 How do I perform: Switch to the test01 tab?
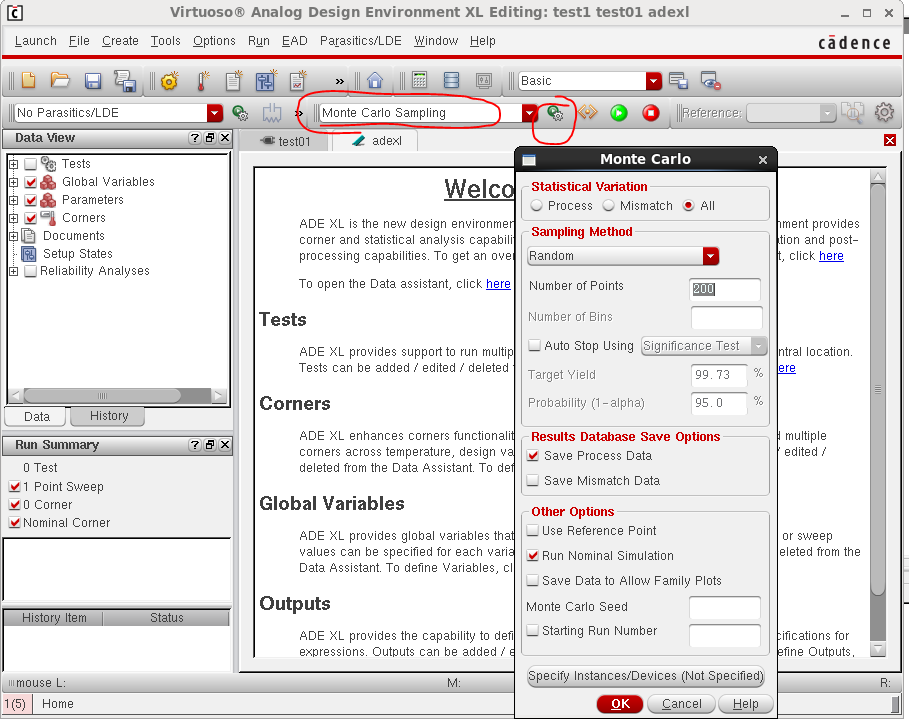tap(286, 141)
